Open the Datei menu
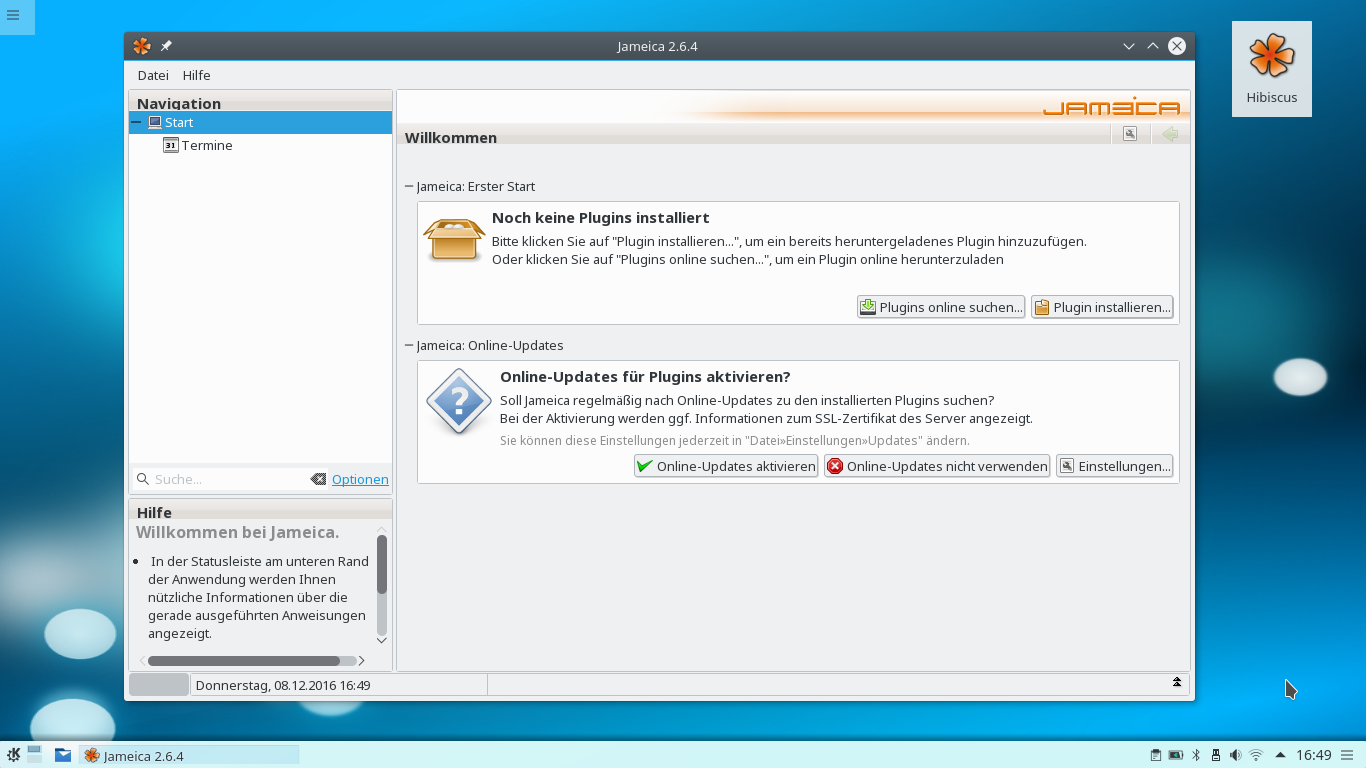Image resolution: width=1366 pixels, height=768 pixels. coord(153,75)
